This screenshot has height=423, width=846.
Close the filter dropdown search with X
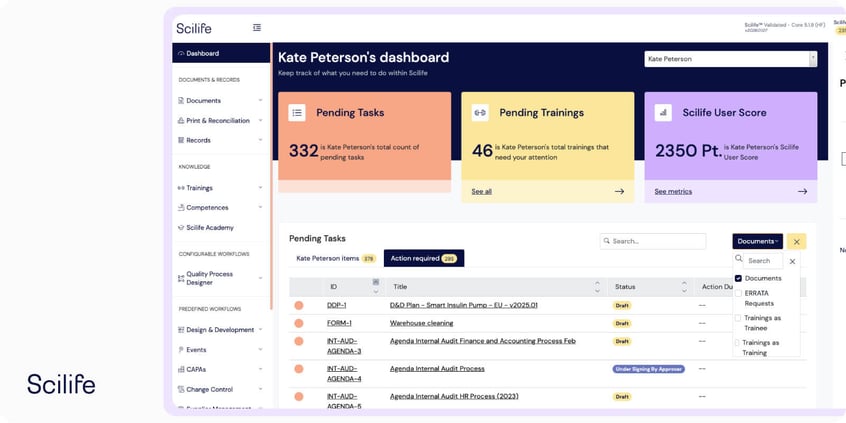click(792, 261)
